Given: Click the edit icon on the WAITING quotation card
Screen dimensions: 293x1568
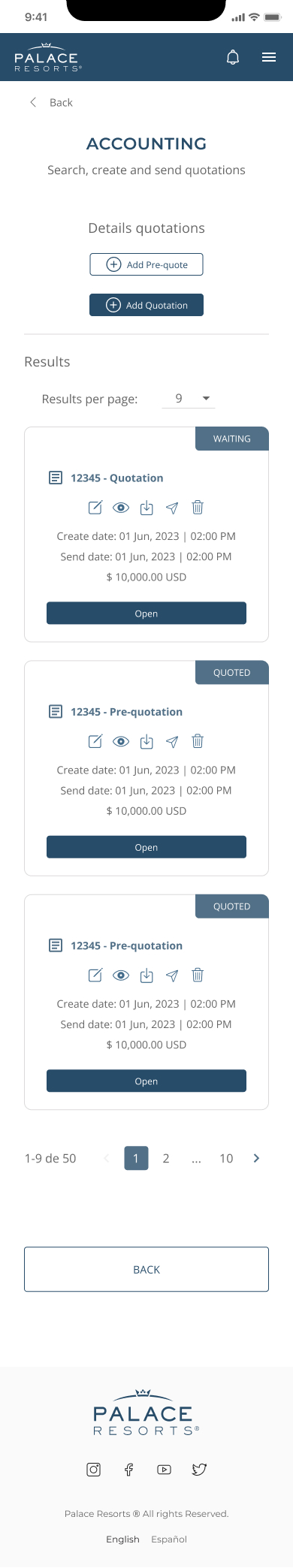Looking at the screenshot, I should (95, 508).
